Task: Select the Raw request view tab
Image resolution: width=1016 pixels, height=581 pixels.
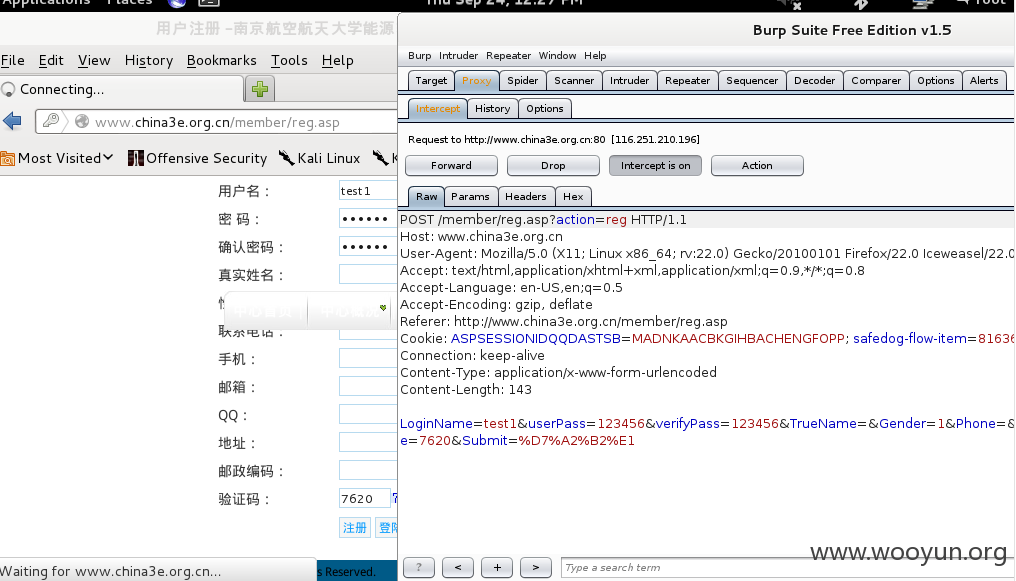Action: pyautogui.click(x=426, y=196)
